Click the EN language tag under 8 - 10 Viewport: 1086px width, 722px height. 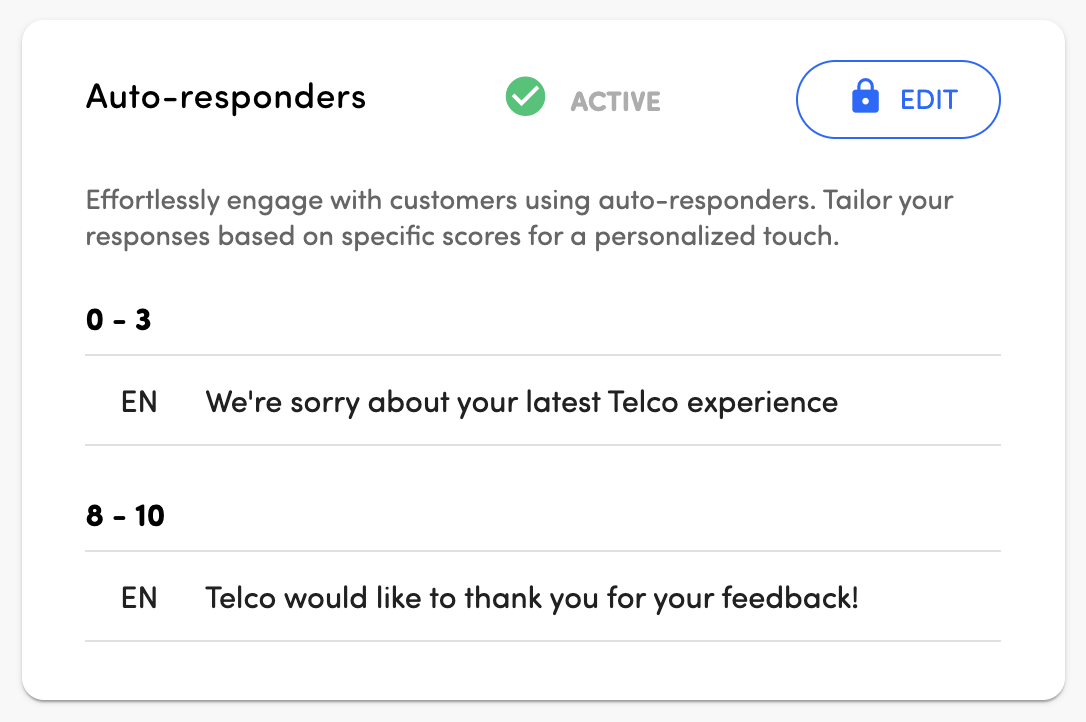tap(140, 598)
